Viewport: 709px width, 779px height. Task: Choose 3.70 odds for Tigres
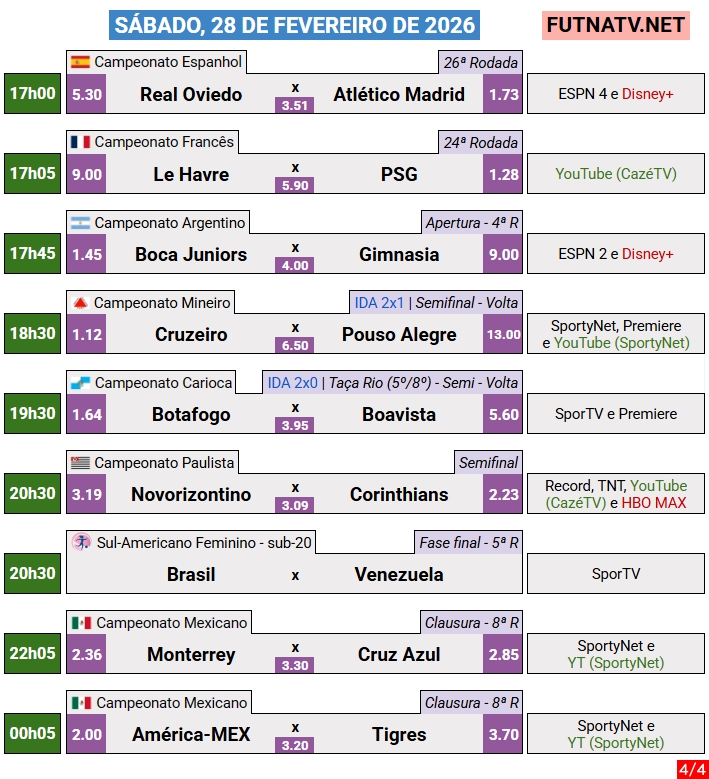click(503, 734)
